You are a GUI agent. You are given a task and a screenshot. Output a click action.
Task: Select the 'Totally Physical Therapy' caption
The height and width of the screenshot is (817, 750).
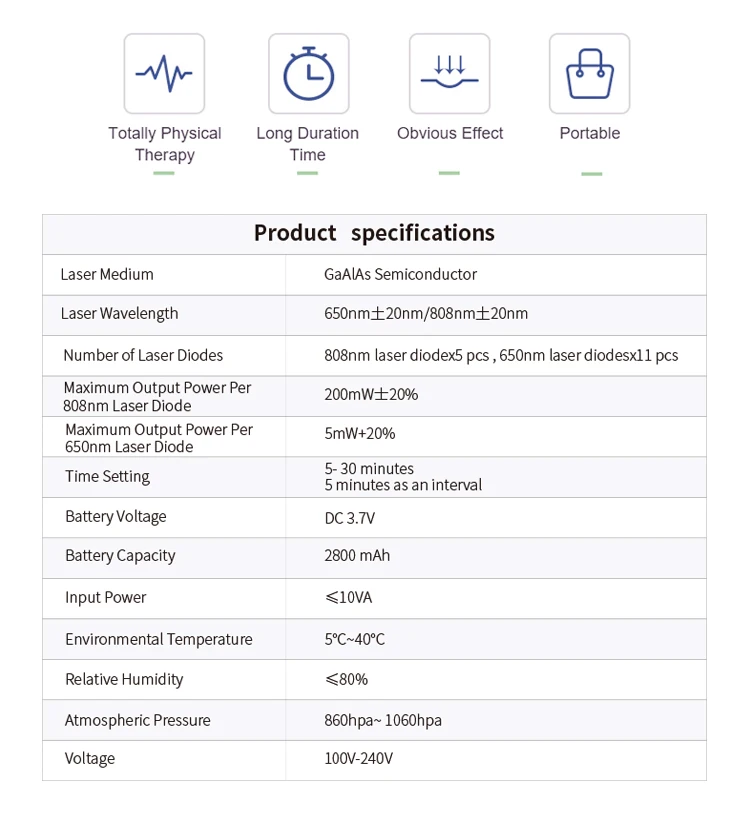pos(165,144)
